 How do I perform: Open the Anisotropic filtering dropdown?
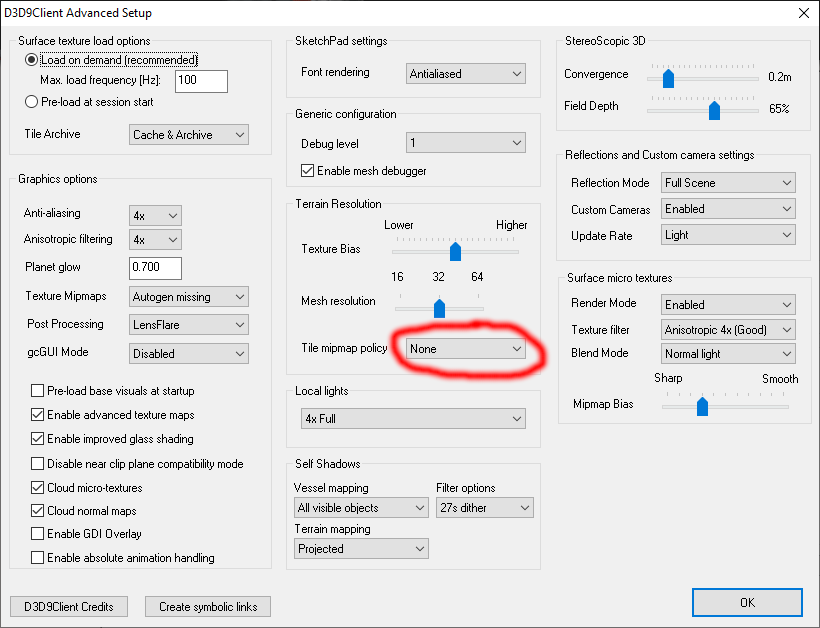[x=155, y=240]
